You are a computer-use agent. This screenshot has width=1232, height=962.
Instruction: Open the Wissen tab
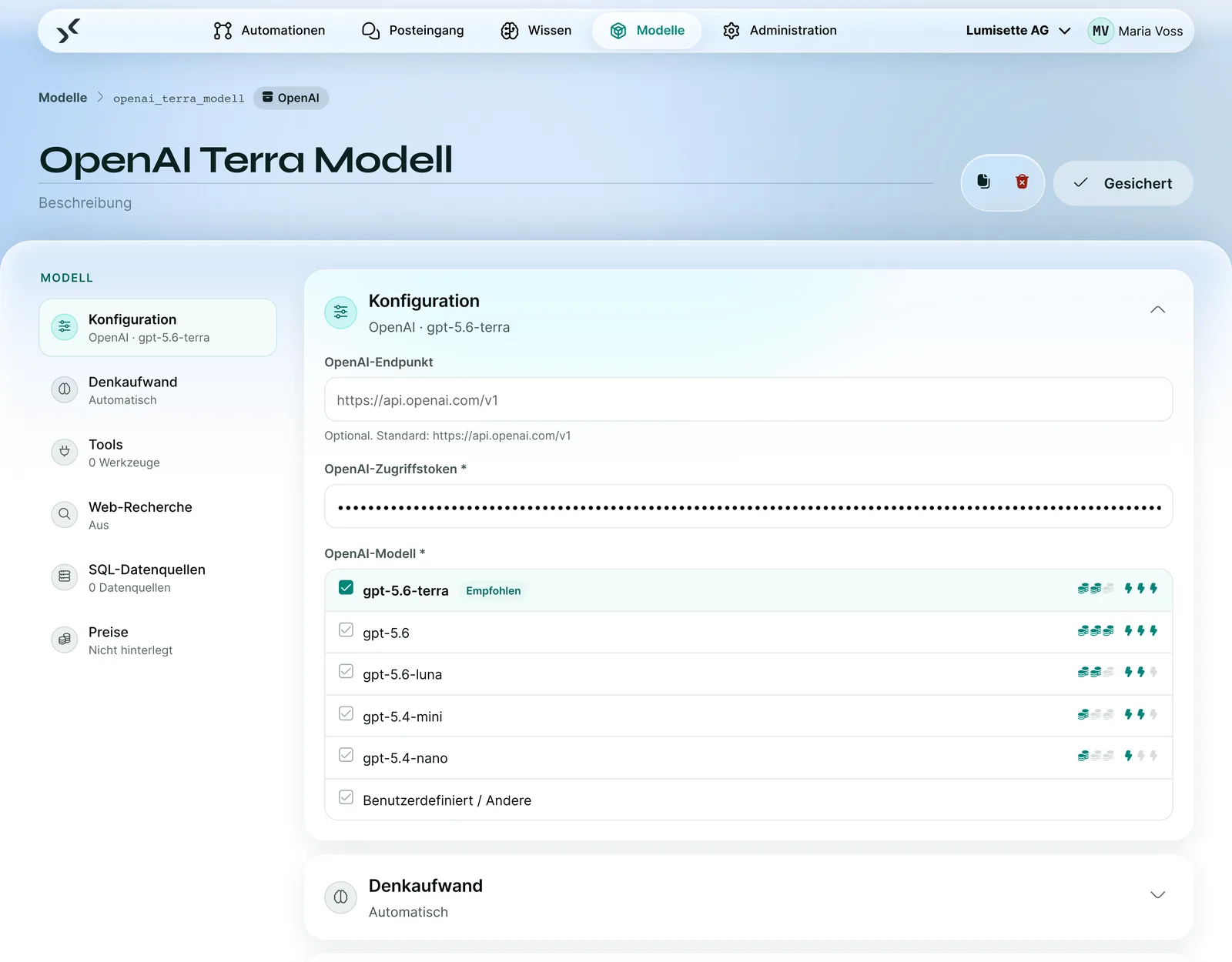pos(536,31)
